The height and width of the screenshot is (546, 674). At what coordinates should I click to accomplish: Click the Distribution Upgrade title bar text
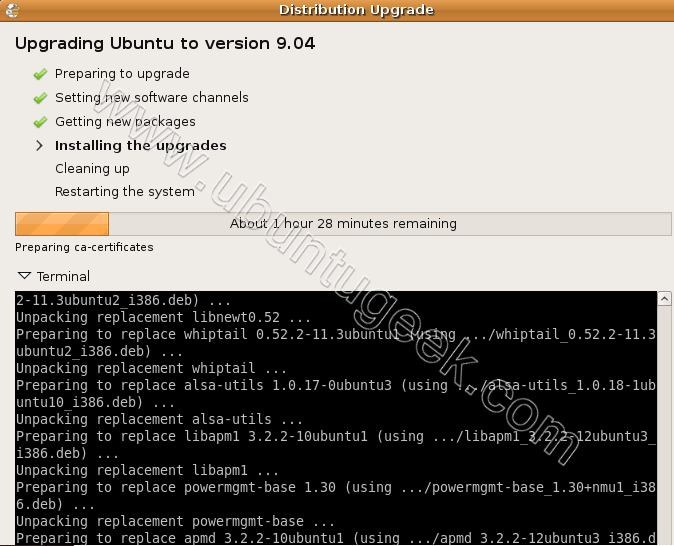(356, 10)
